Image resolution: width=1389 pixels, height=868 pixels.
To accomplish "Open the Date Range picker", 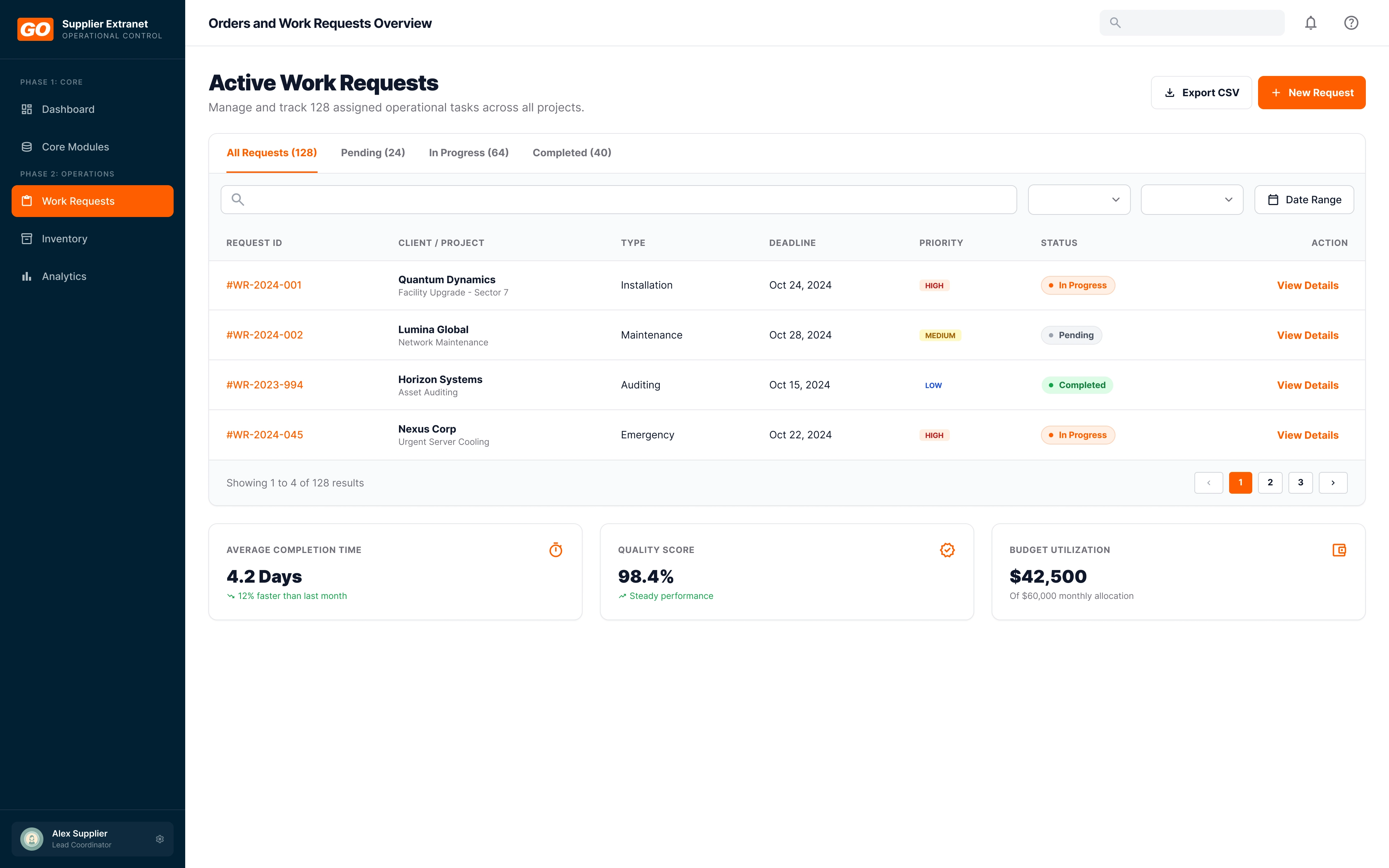I will pyautogui.click(x=1304, y=200).
